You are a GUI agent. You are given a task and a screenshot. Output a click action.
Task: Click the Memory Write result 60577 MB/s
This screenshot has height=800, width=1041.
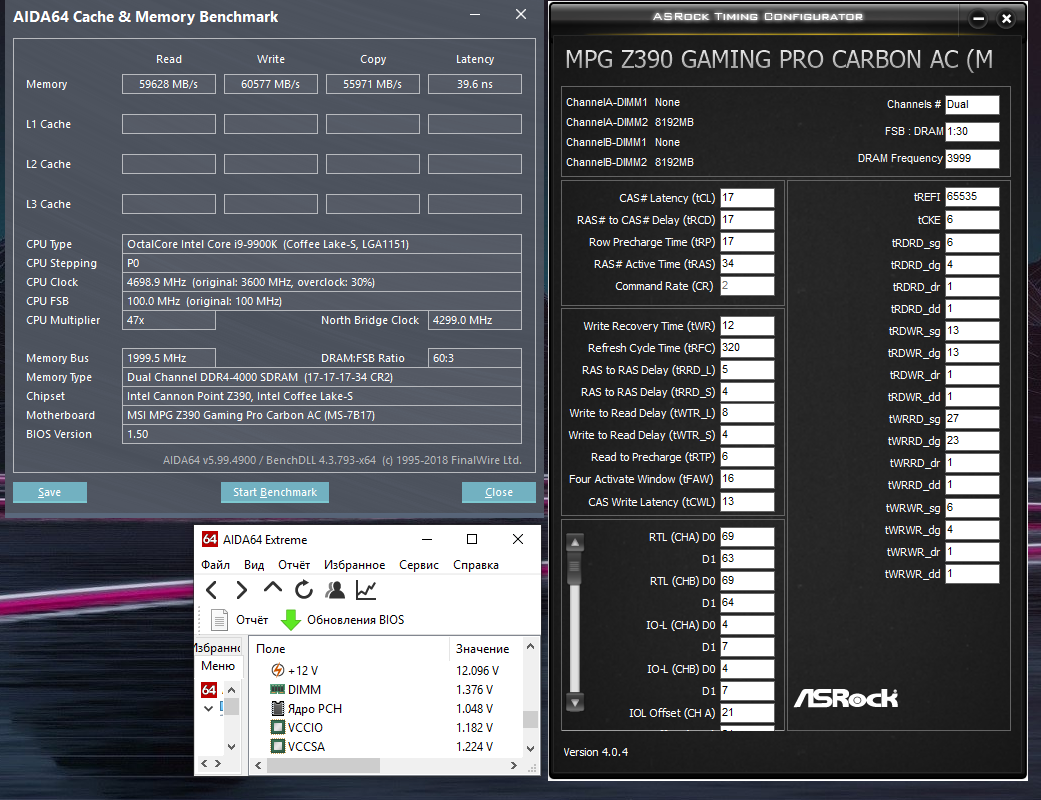(271, 84)
